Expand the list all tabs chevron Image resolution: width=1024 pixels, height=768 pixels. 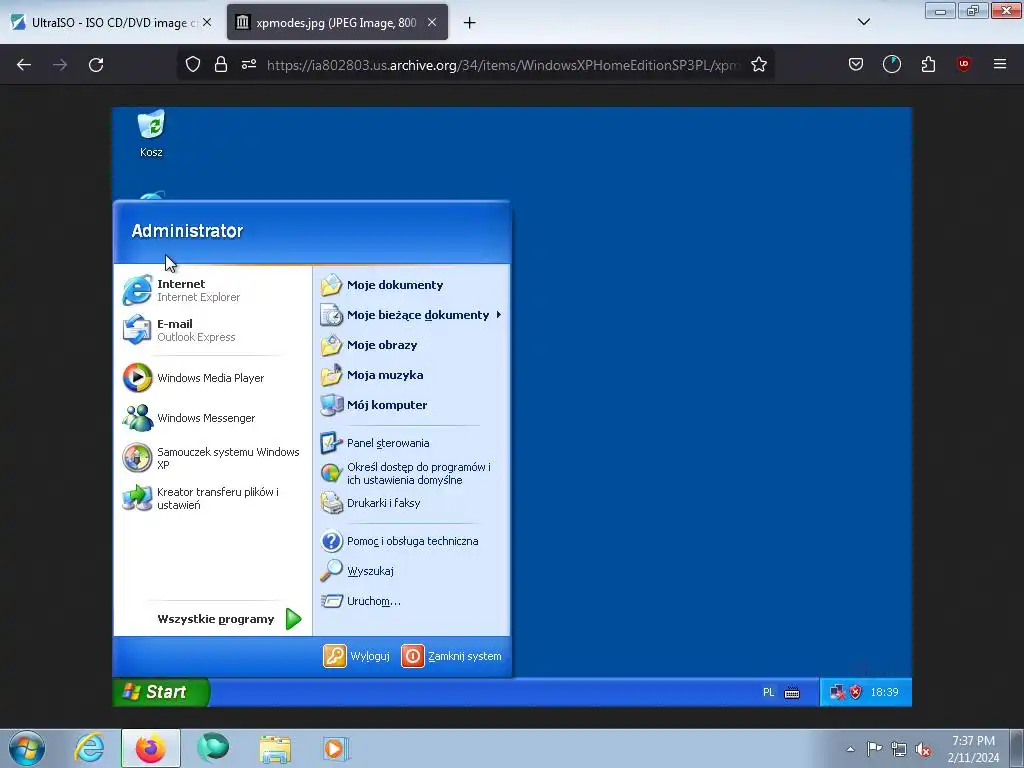click(863, 22)
